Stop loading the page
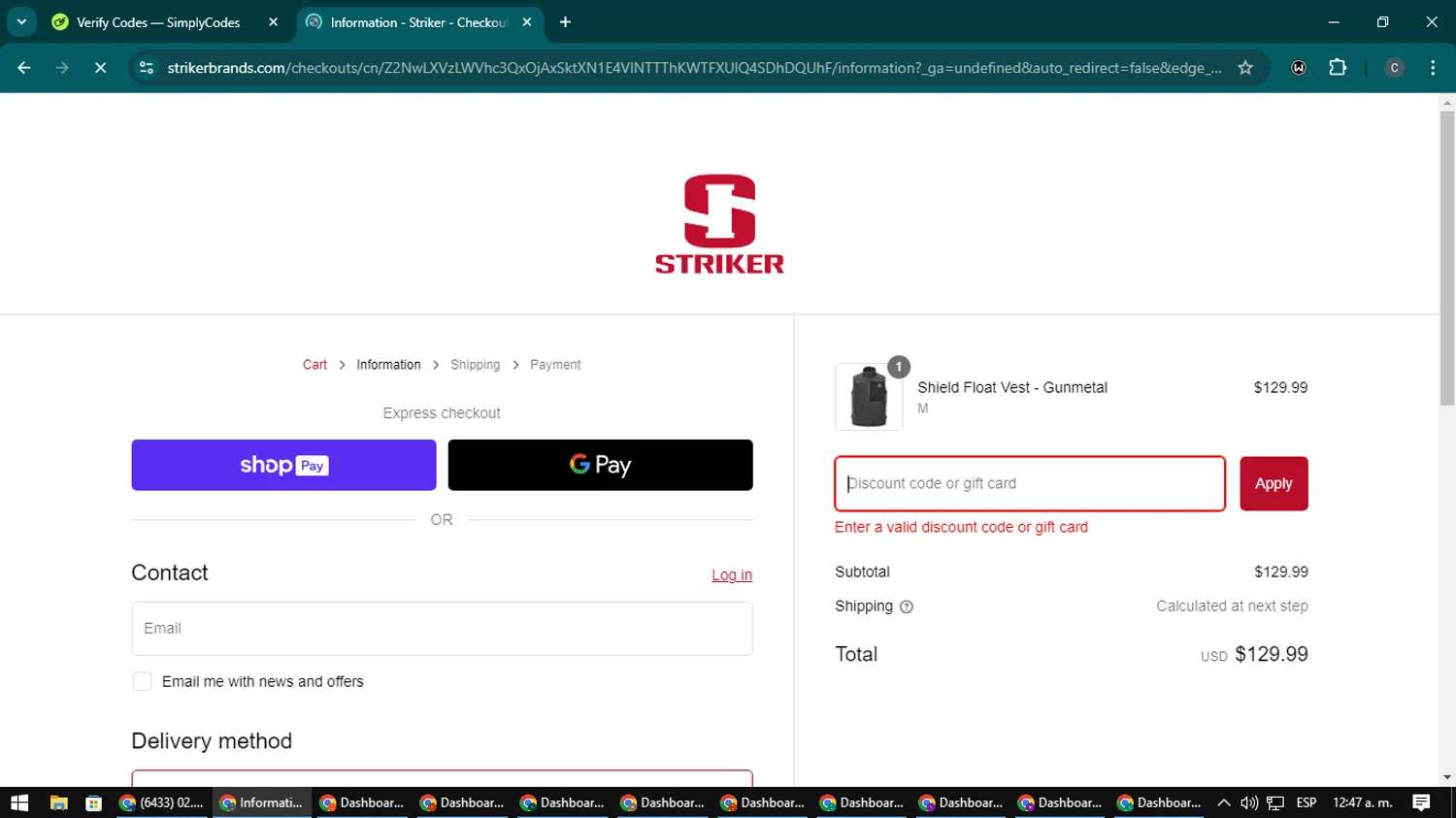 click(x=100, y=68)
